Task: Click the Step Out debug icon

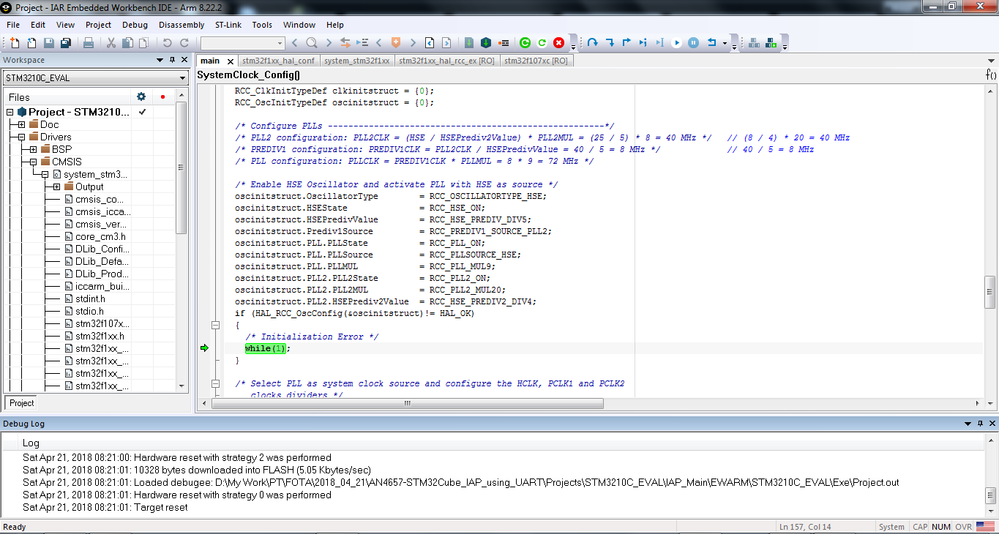Action: 626,43
